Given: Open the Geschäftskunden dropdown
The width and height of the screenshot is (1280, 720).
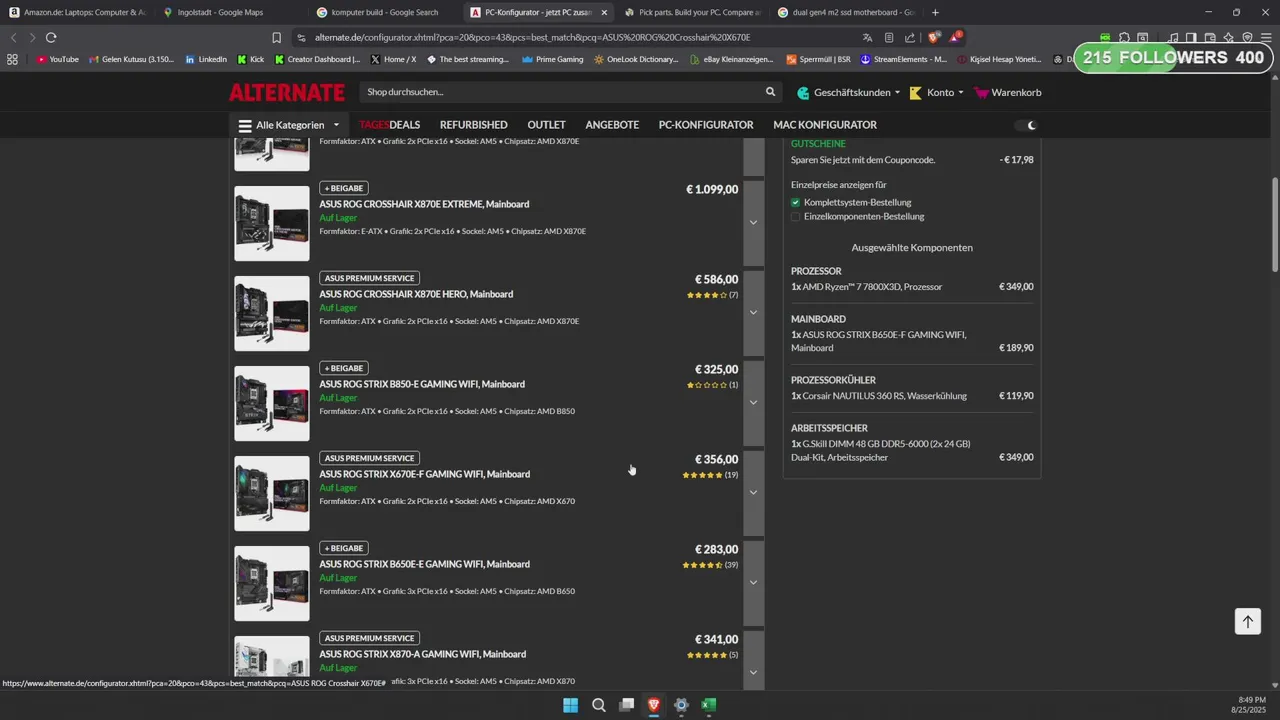Looking at the screenshot, I should coord(848,92).
